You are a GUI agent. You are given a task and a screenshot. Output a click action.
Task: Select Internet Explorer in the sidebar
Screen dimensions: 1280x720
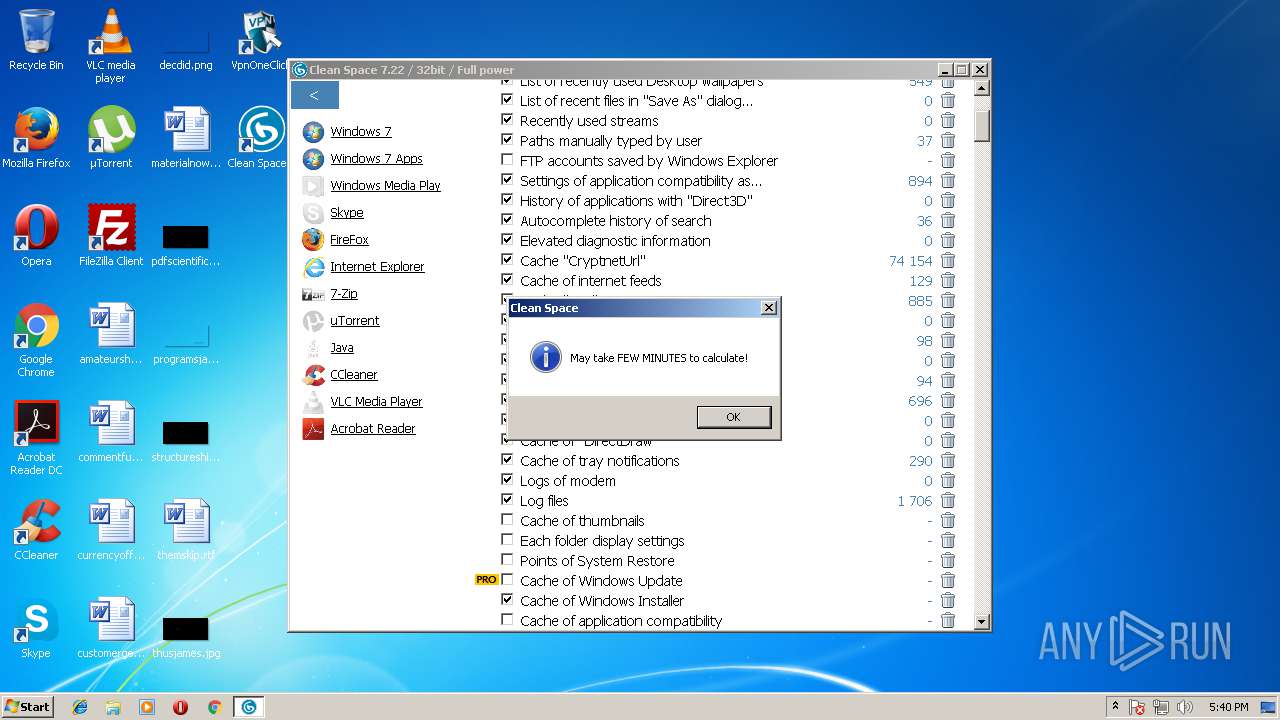coord(377,267)
